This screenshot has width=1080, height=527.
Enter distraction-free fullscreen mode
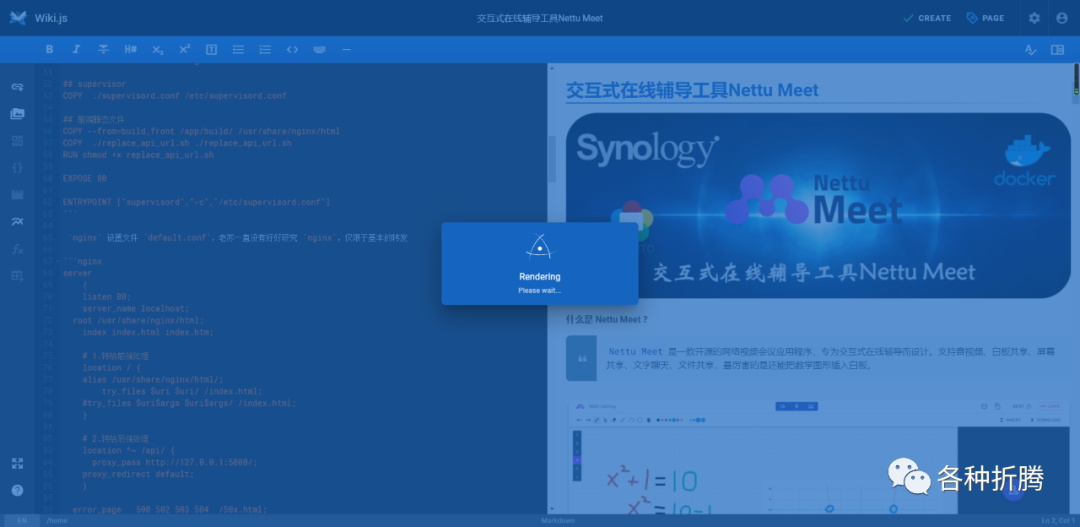click(17, 464)
